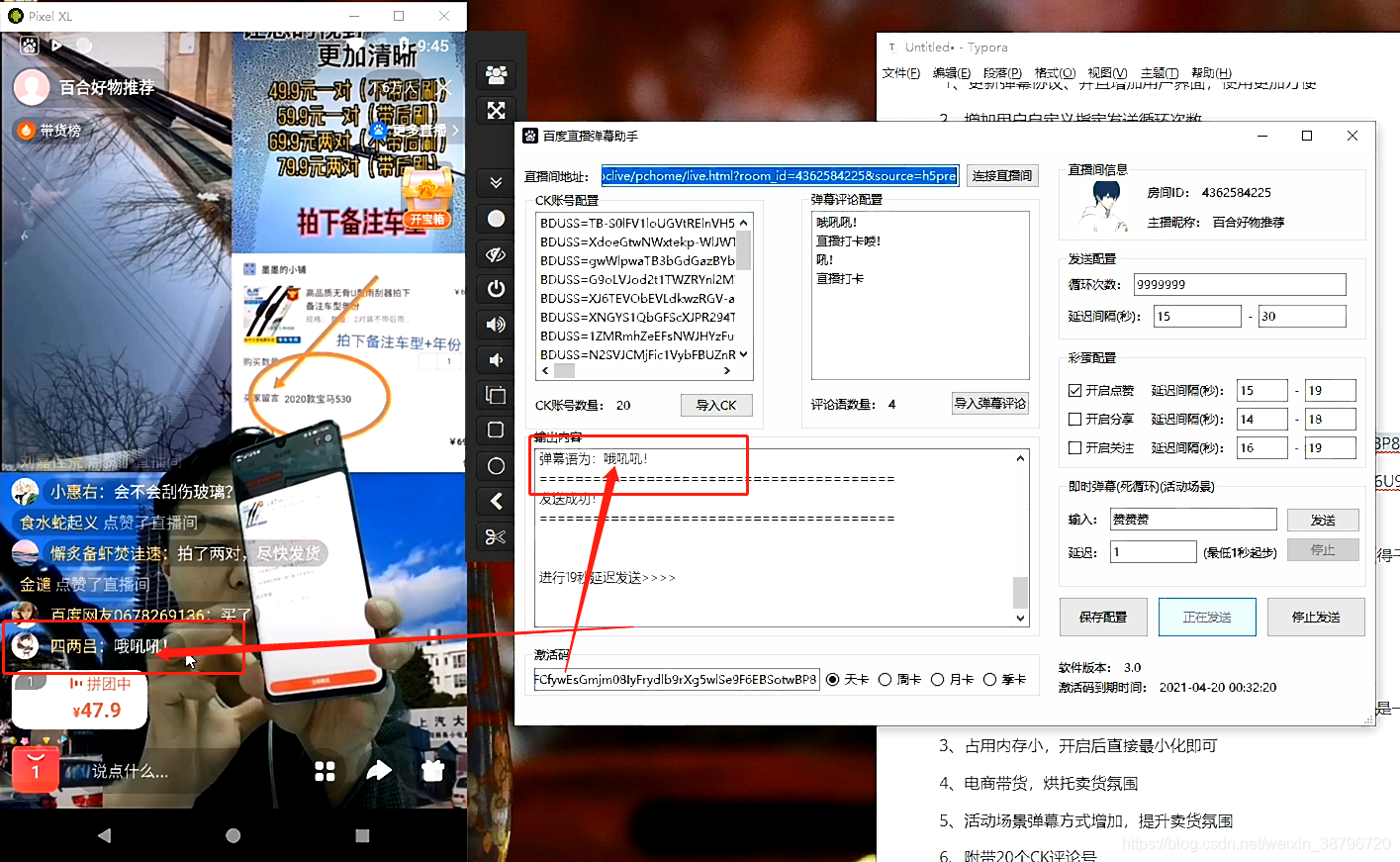Click the 保存配置 button
1400x862 pixels.
pyautogui.click(x=1103, y=617)
